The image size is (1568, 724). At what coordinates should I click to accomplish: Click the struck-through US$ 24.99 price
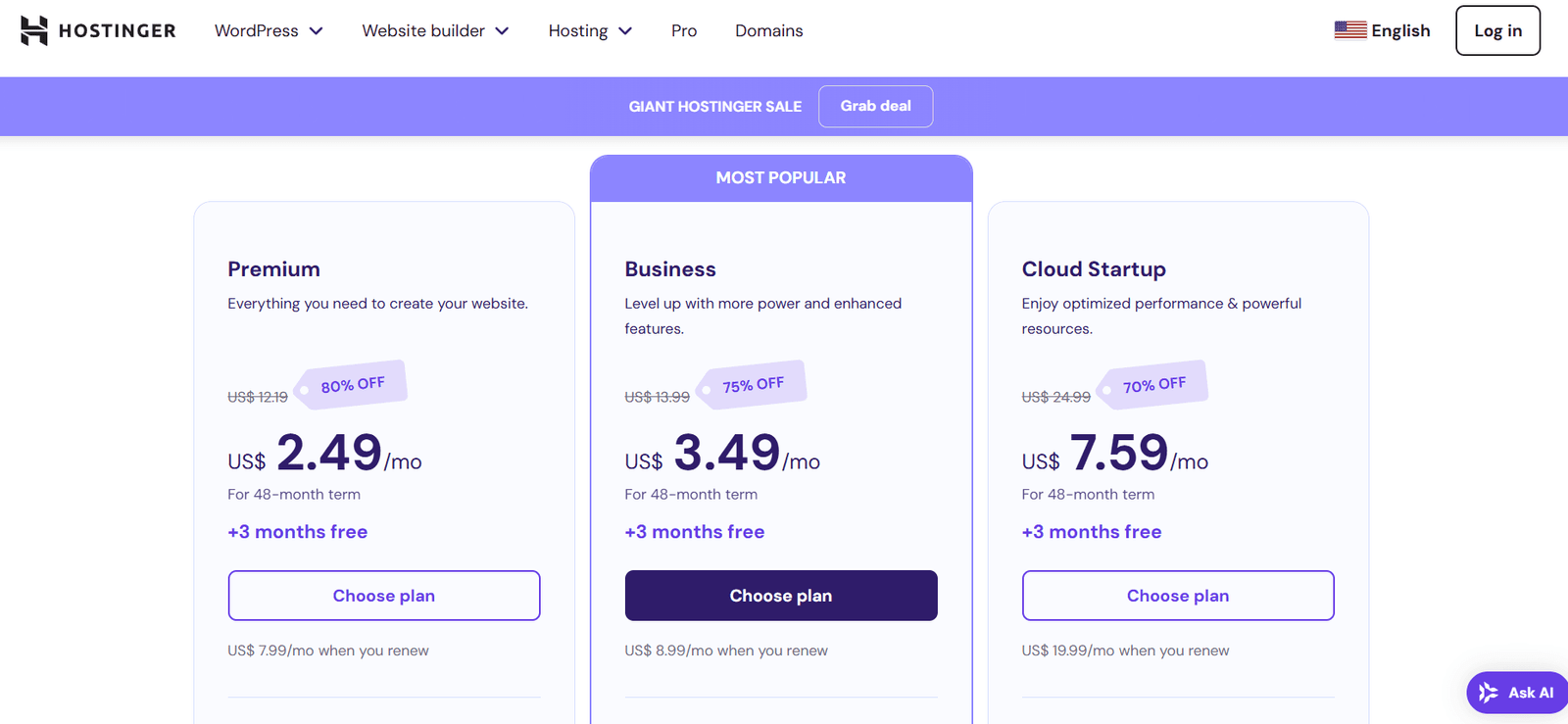pyautogui.click(x=1056, y=397)
